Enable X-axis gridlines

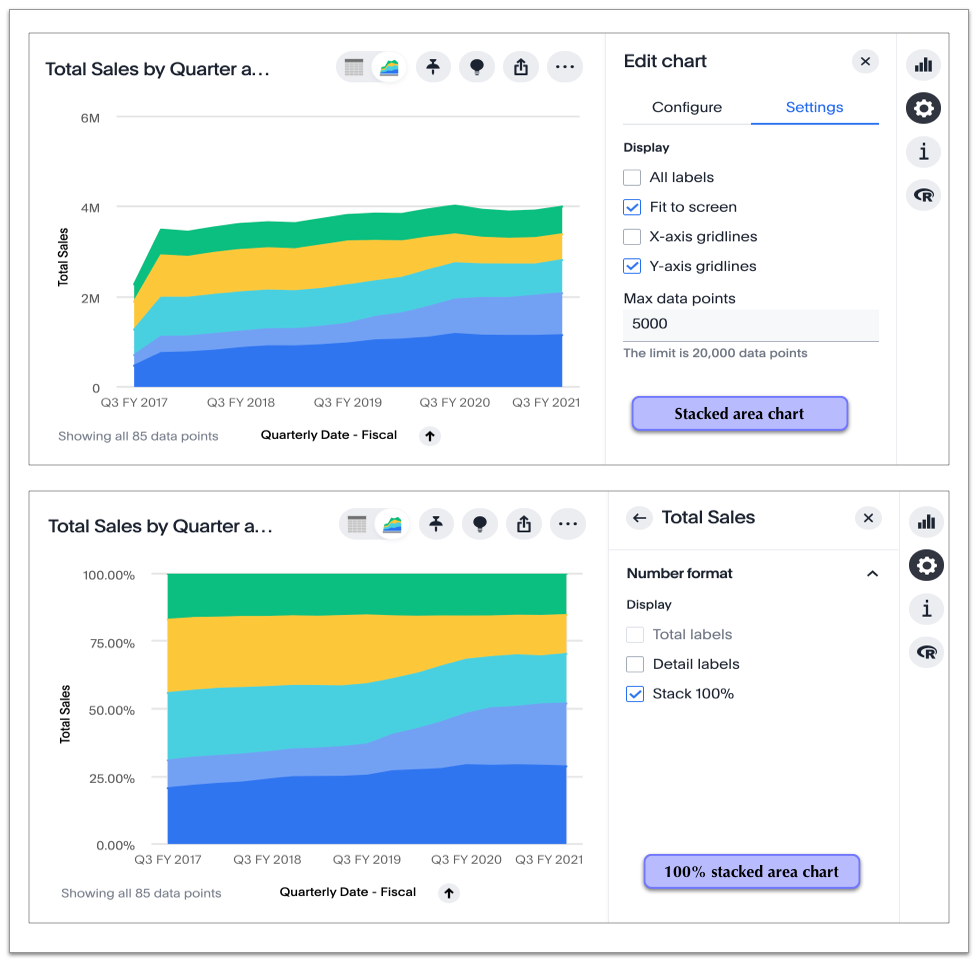pos(631,237)
